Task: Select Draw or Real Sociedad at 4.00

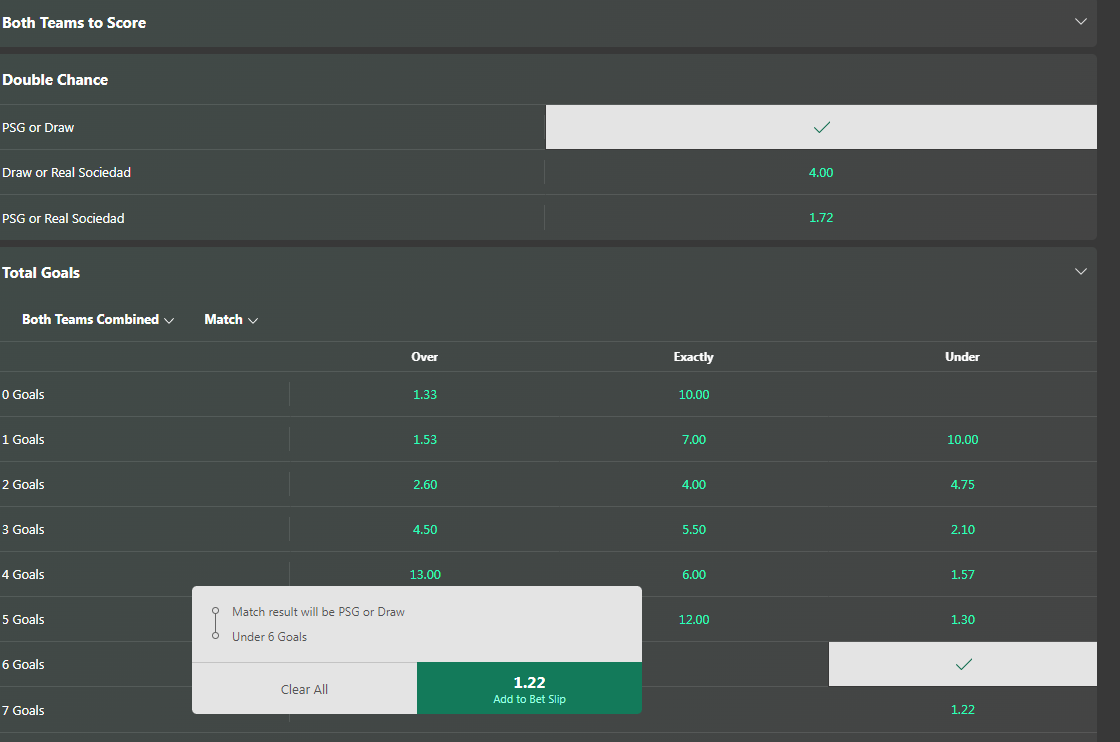Action: coord(820,173)
